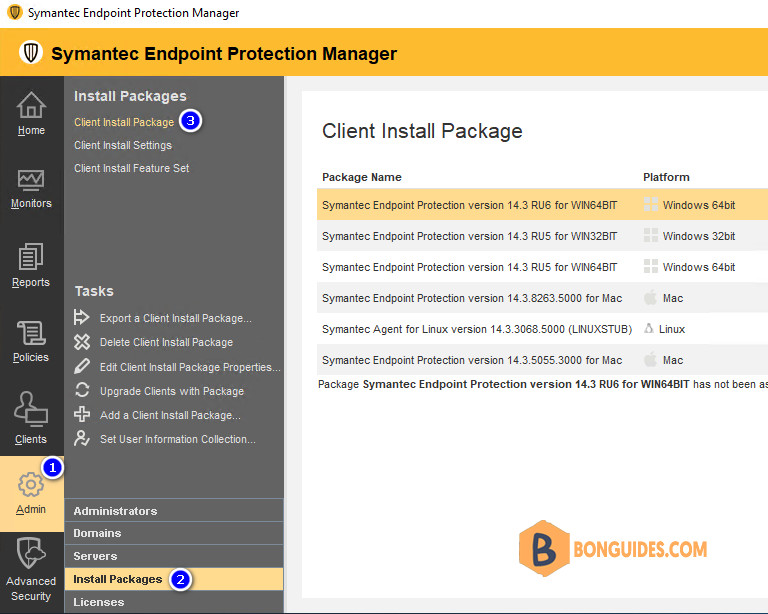Click the Add package plus icon
The image size is (768, 614).
coord(82,414)
